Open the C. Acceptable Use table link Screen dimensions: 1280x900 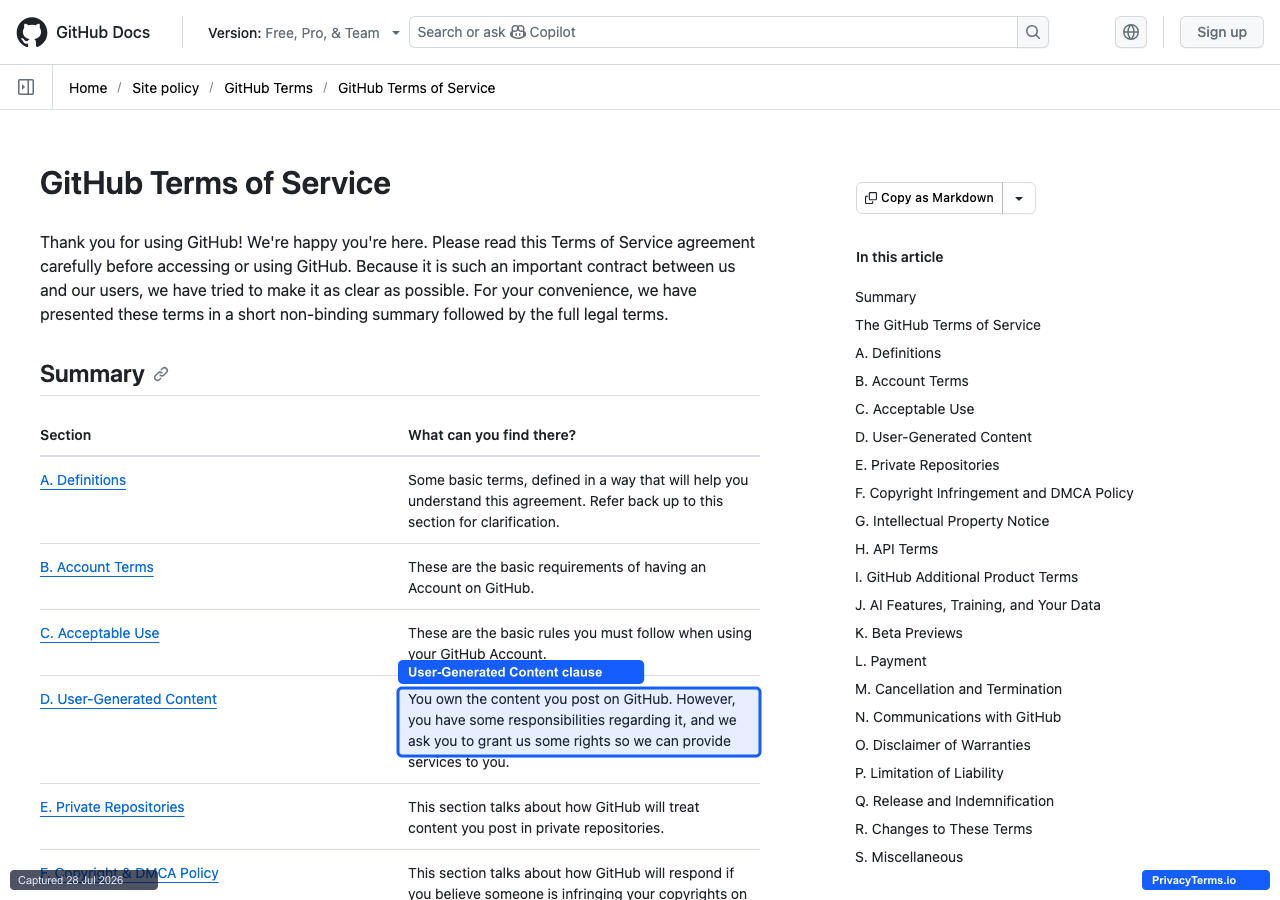pos(100,633)
